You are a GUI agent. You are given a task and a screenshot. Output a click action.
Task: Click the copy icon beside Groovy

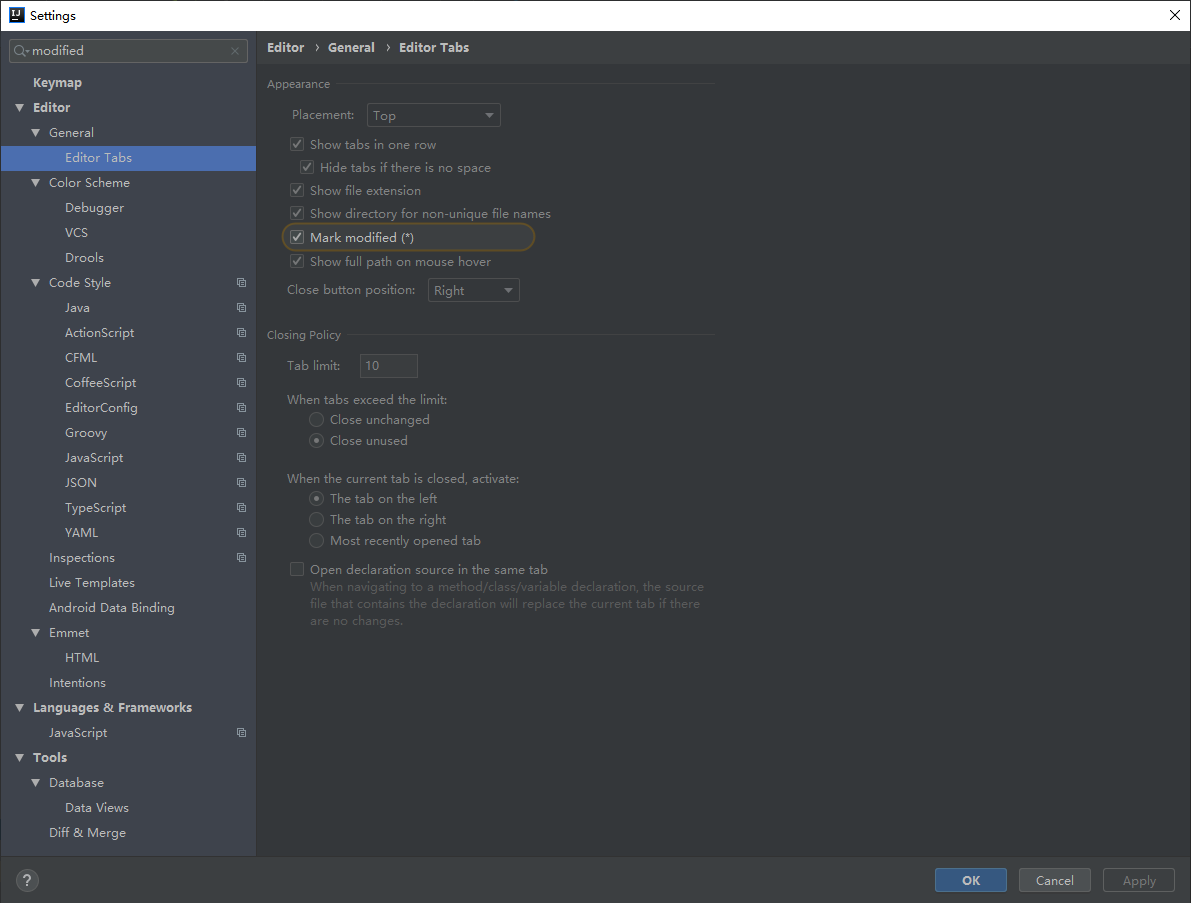coord(242,433)
